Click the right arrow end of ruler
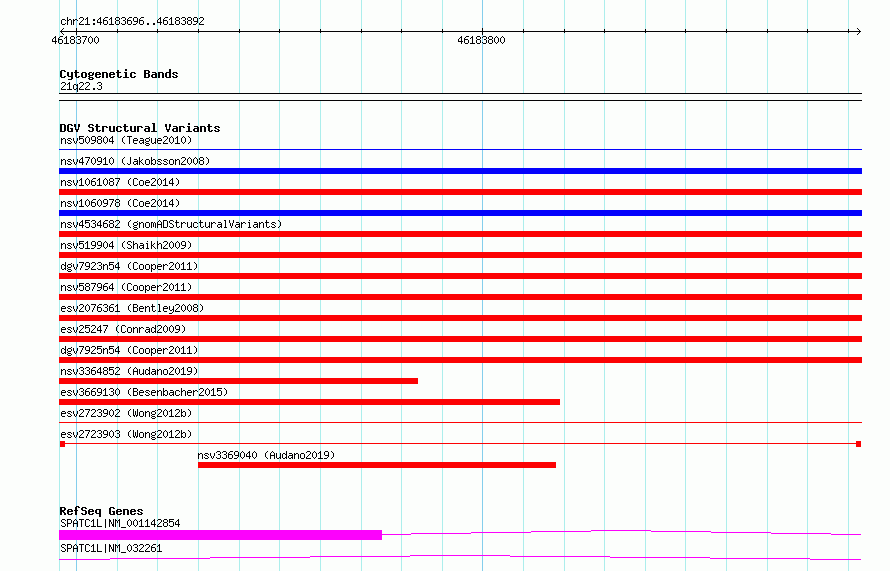This screenshot has height=571, width=890. tap(858, 31)
